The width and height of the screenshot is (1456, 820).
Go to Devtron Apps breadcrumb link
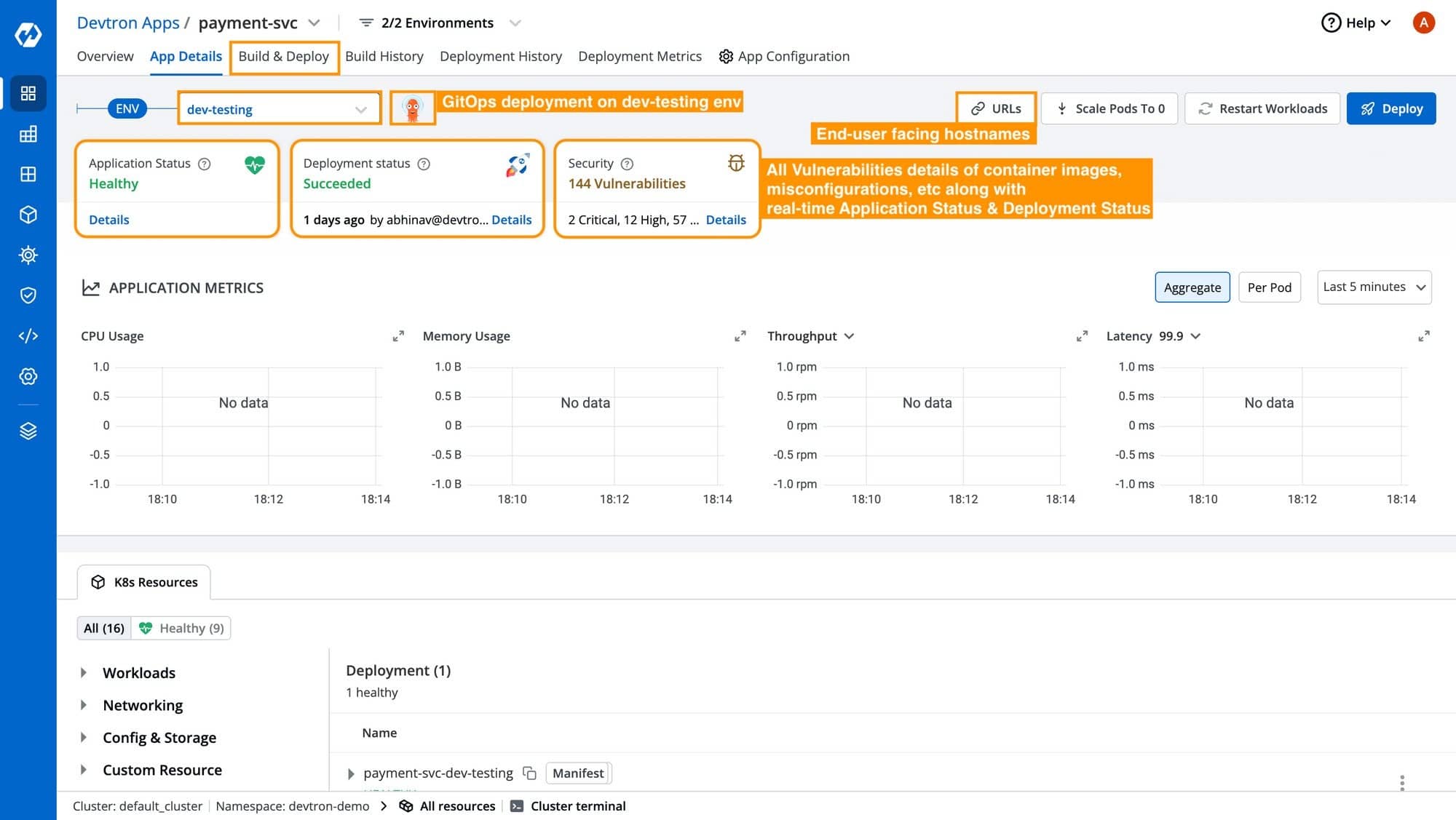(x=128, y=23)
